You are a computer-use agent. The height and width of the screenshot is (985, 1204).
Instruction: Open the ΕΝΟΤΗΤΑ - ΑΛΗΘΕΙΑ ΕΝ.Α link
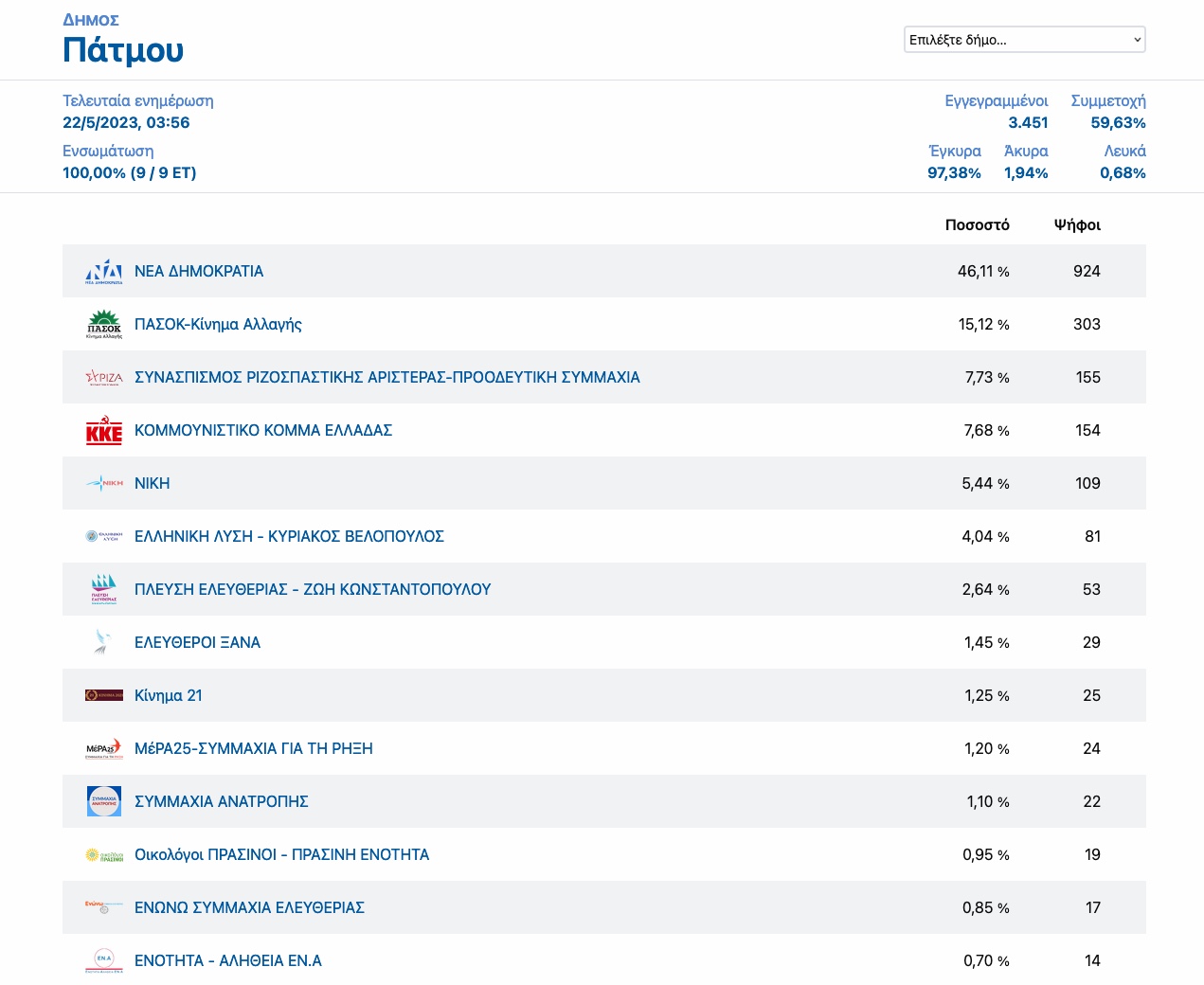click(228, 960)
